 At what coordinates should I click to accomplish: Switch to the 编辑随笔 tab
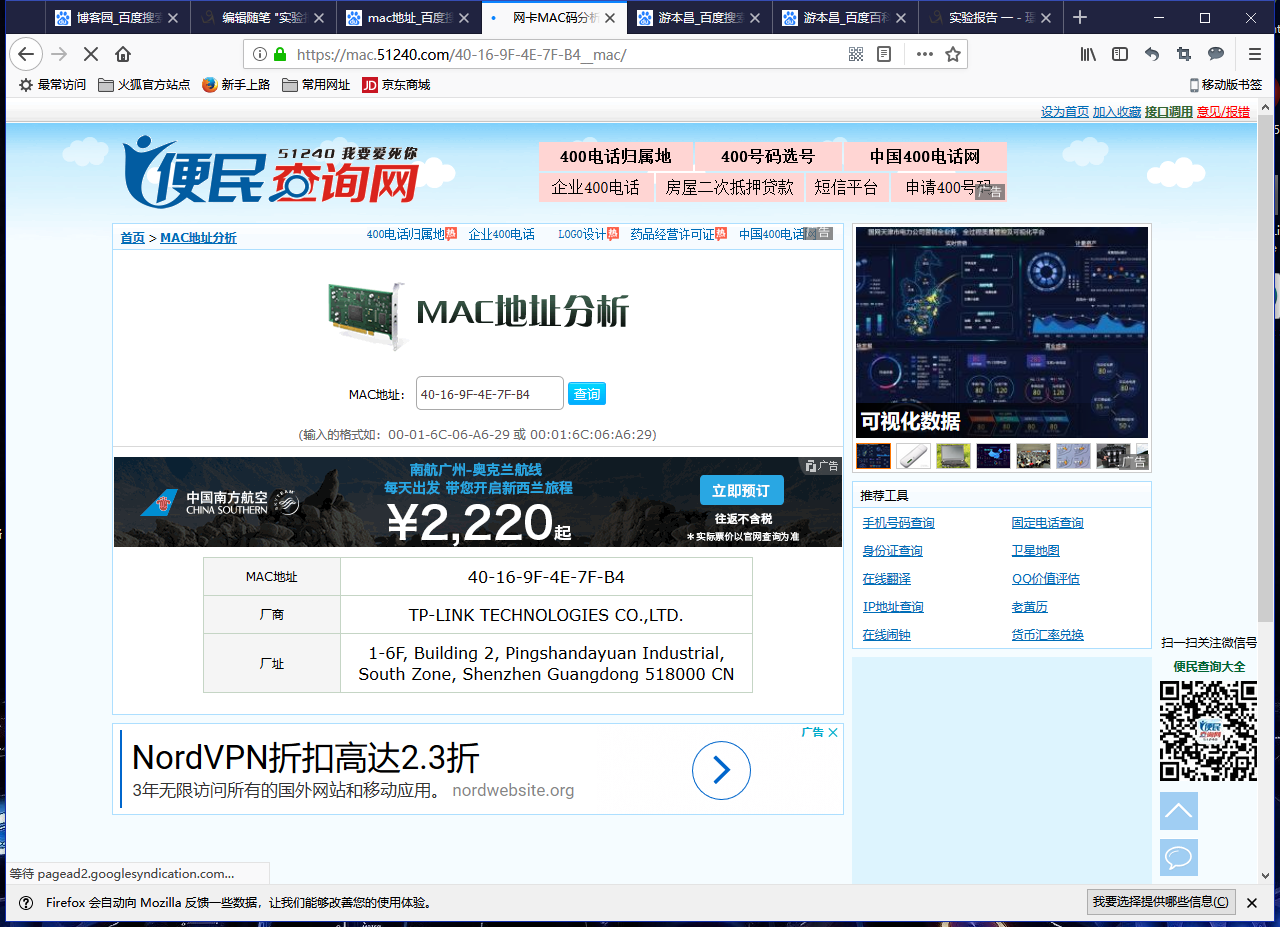(x=263, y=18)
